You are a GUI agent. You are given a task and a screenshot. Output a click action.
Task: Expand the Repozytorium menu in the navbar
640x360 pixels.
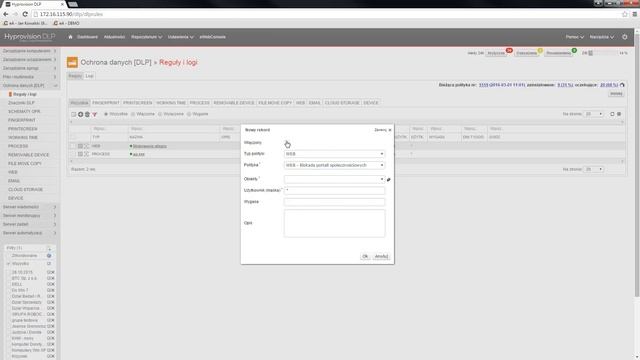click(147, 37)
